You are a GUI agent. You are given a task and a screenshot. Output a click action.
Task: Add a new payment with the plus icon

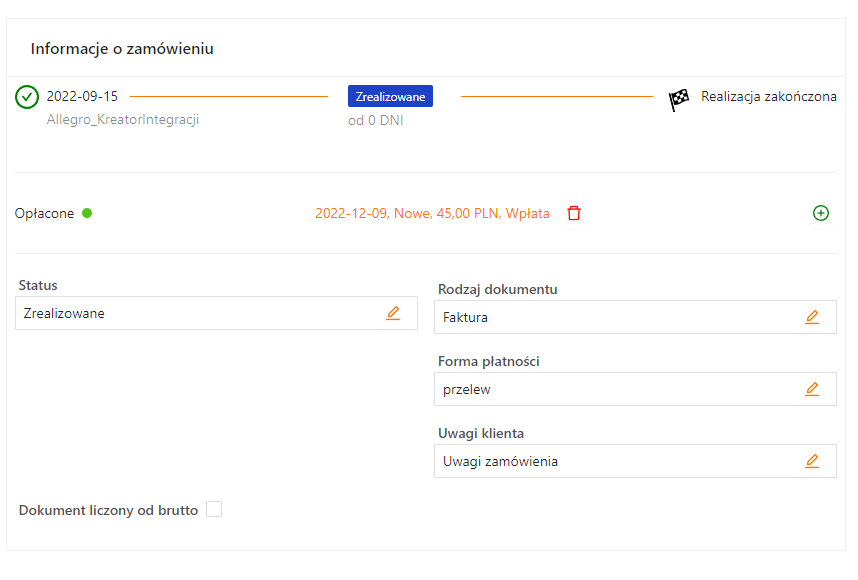coord(821,213)
